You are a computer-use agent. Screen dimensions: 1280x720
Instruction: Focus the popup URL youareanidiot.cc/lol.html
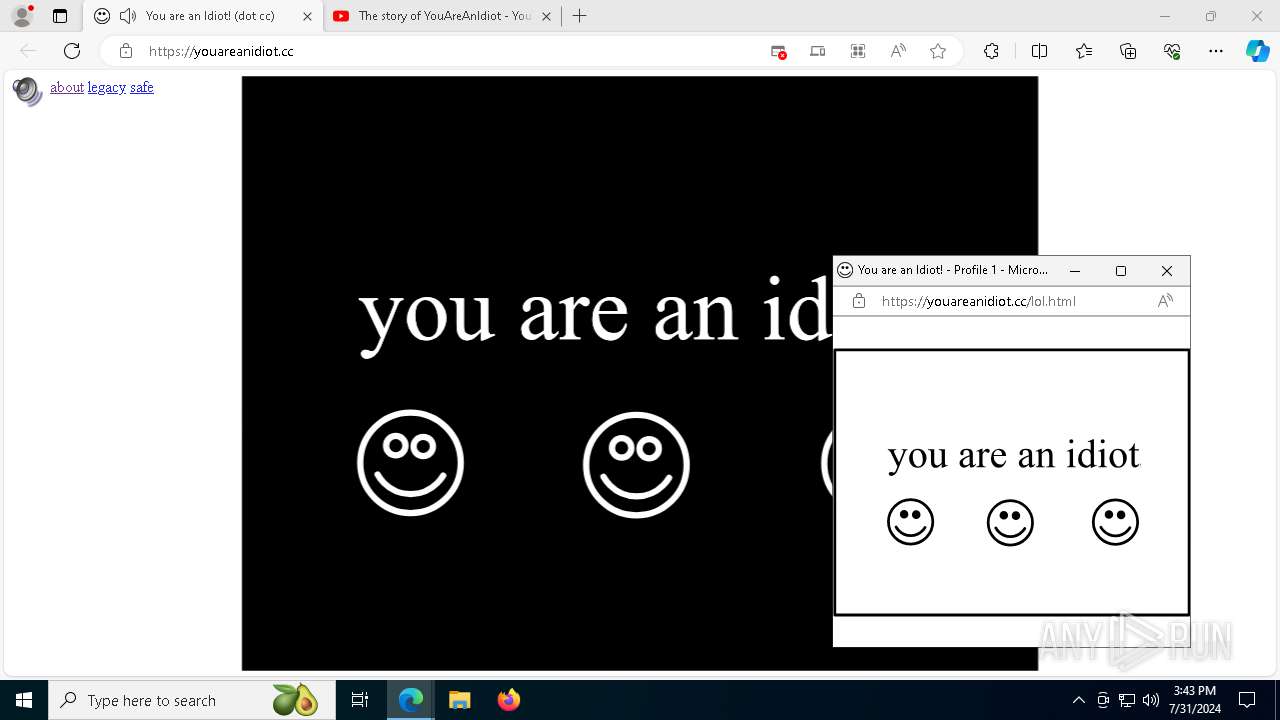pos(979,301)
